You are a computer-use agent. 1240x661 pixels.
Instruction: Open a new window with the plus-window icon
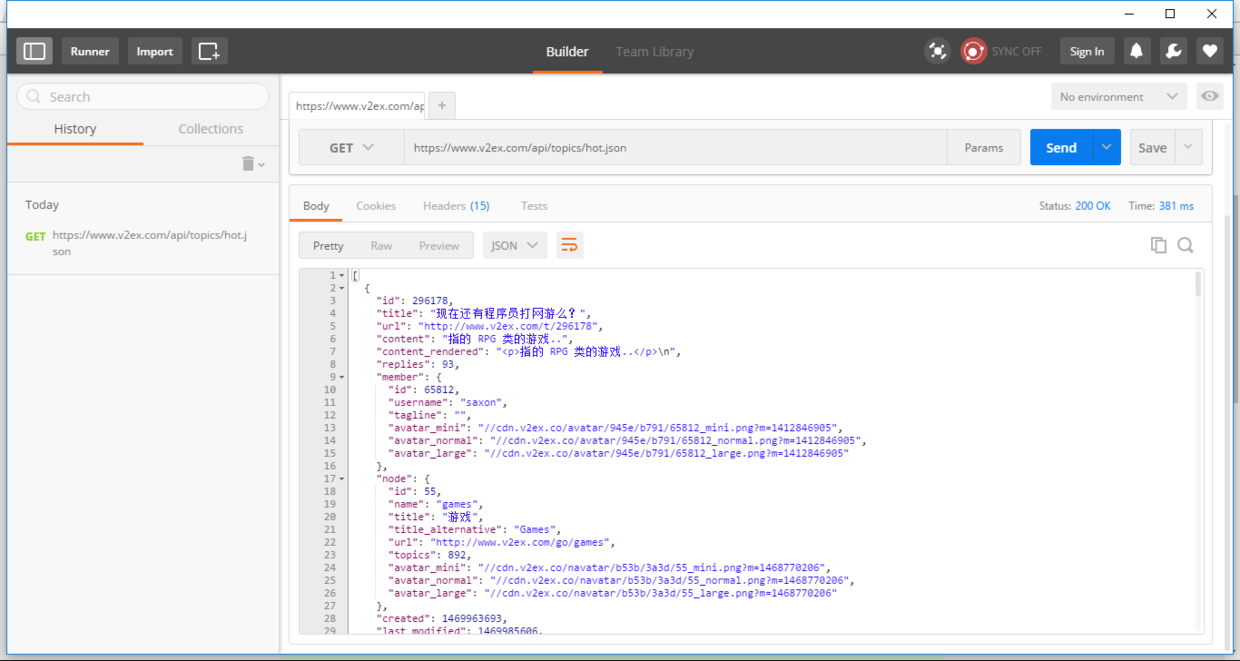pos(209,51)
